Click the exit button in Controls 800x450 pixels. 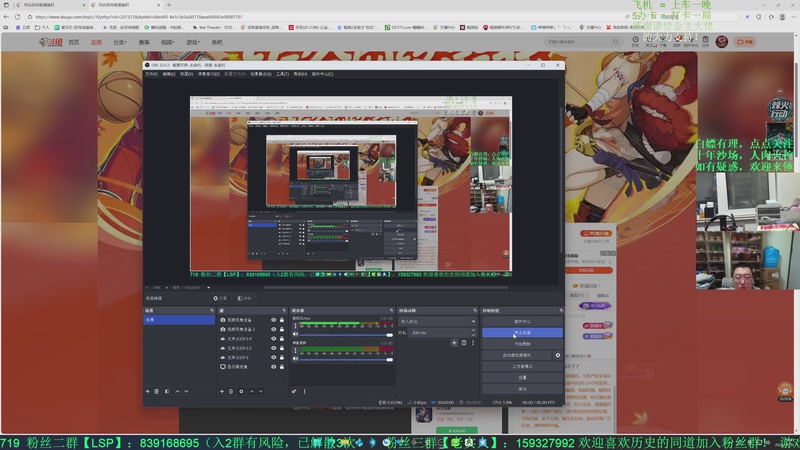pos(522,389)
